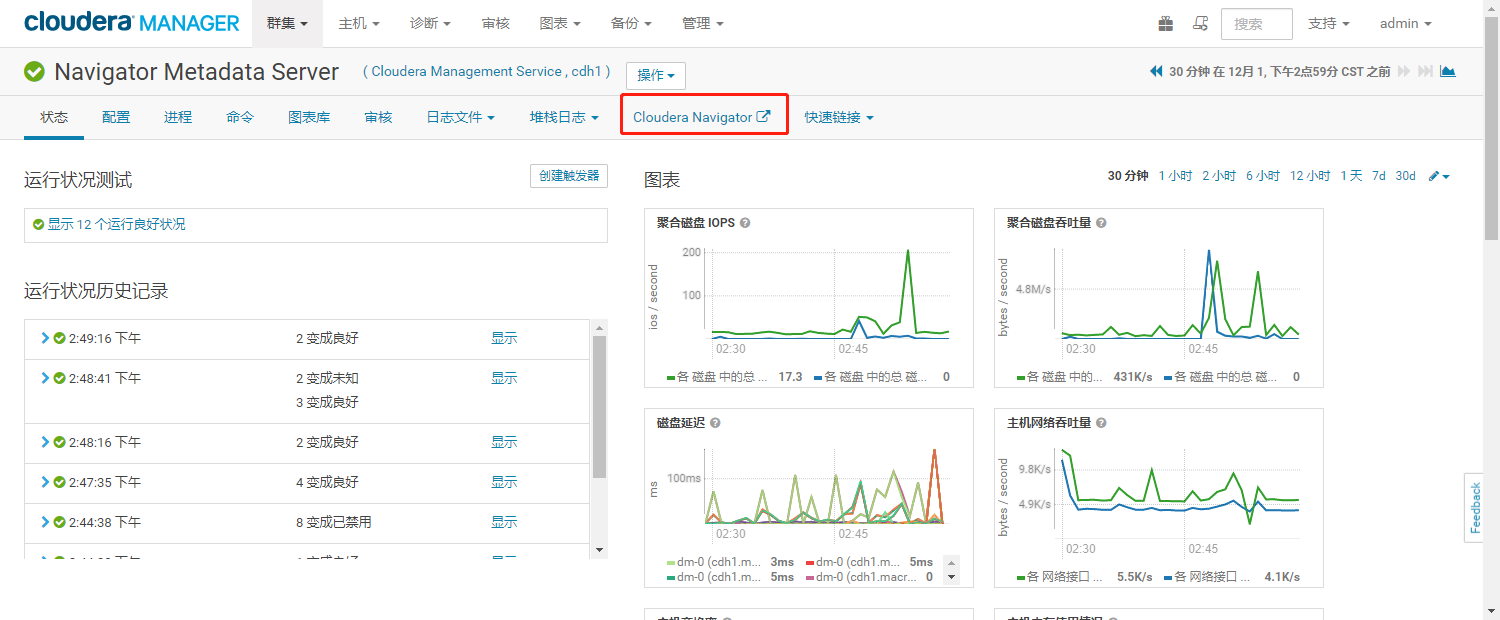Viewport: 1500px width, 620px height.
Task: Click green check icon in 2:49:16 下午 row
Action: pos(60,338)
